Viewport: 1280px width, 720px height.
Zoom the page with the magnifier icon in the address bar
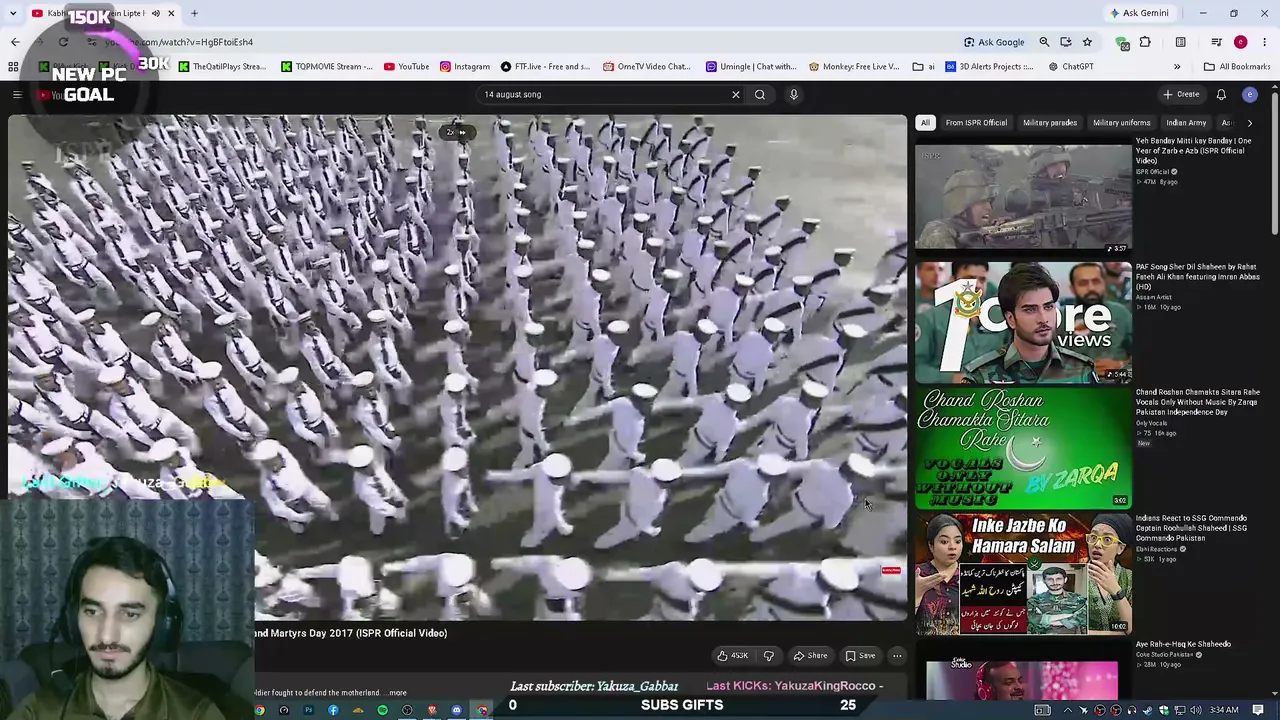click(1044, 42)
